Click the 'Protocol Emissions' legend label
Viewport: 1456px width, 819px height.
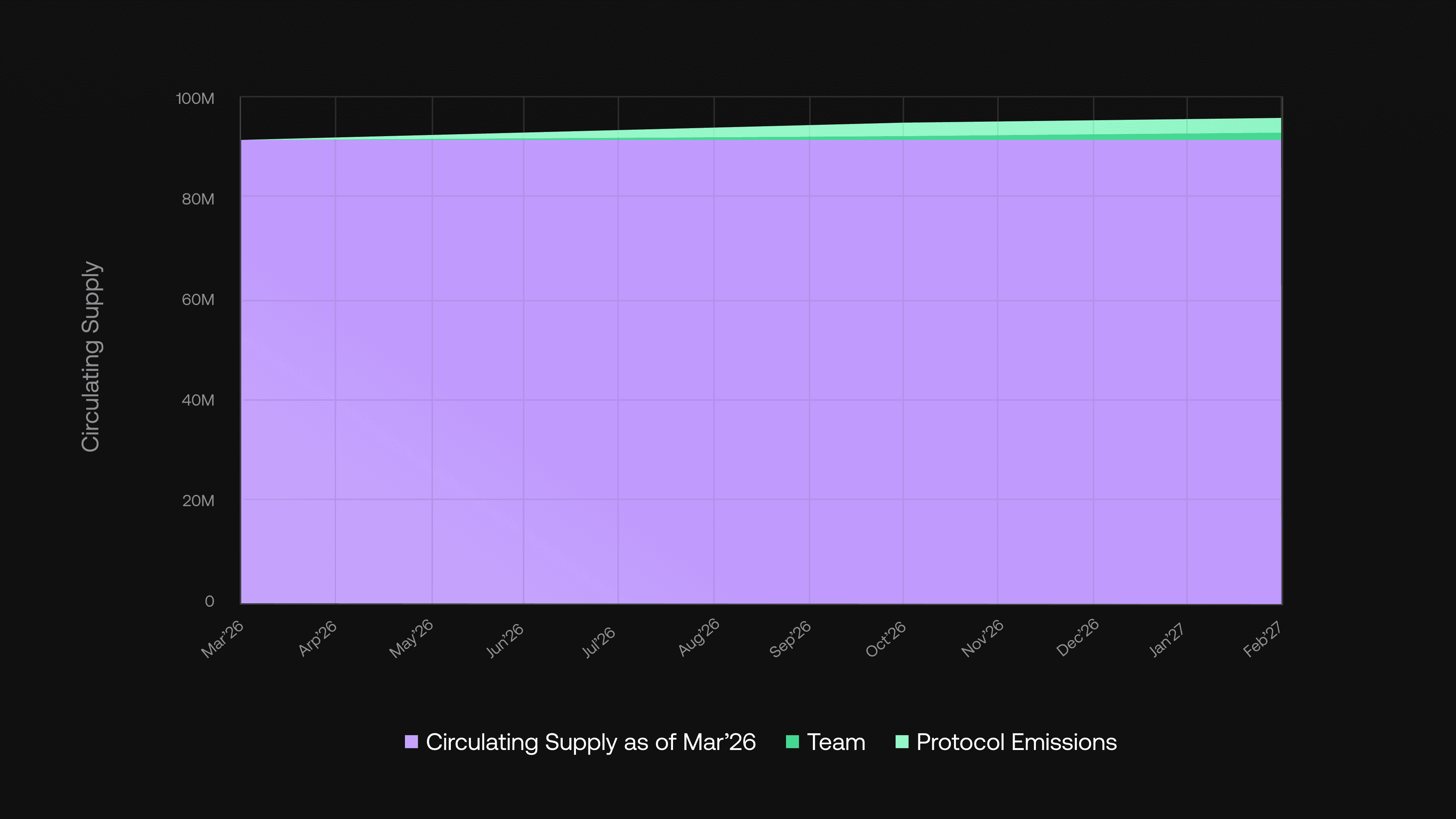coord(1016,742)
